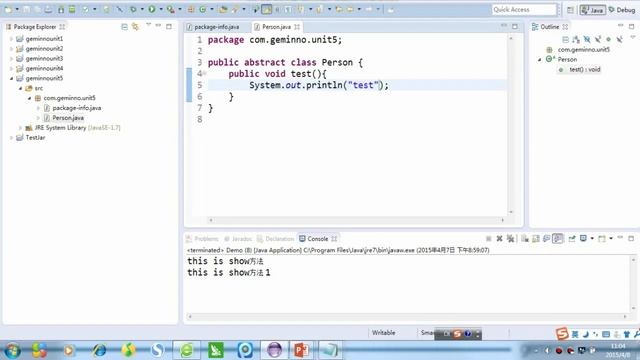
Task: Toggle Scroll Lock in Console toolbar
Action: tap(536, 239)
